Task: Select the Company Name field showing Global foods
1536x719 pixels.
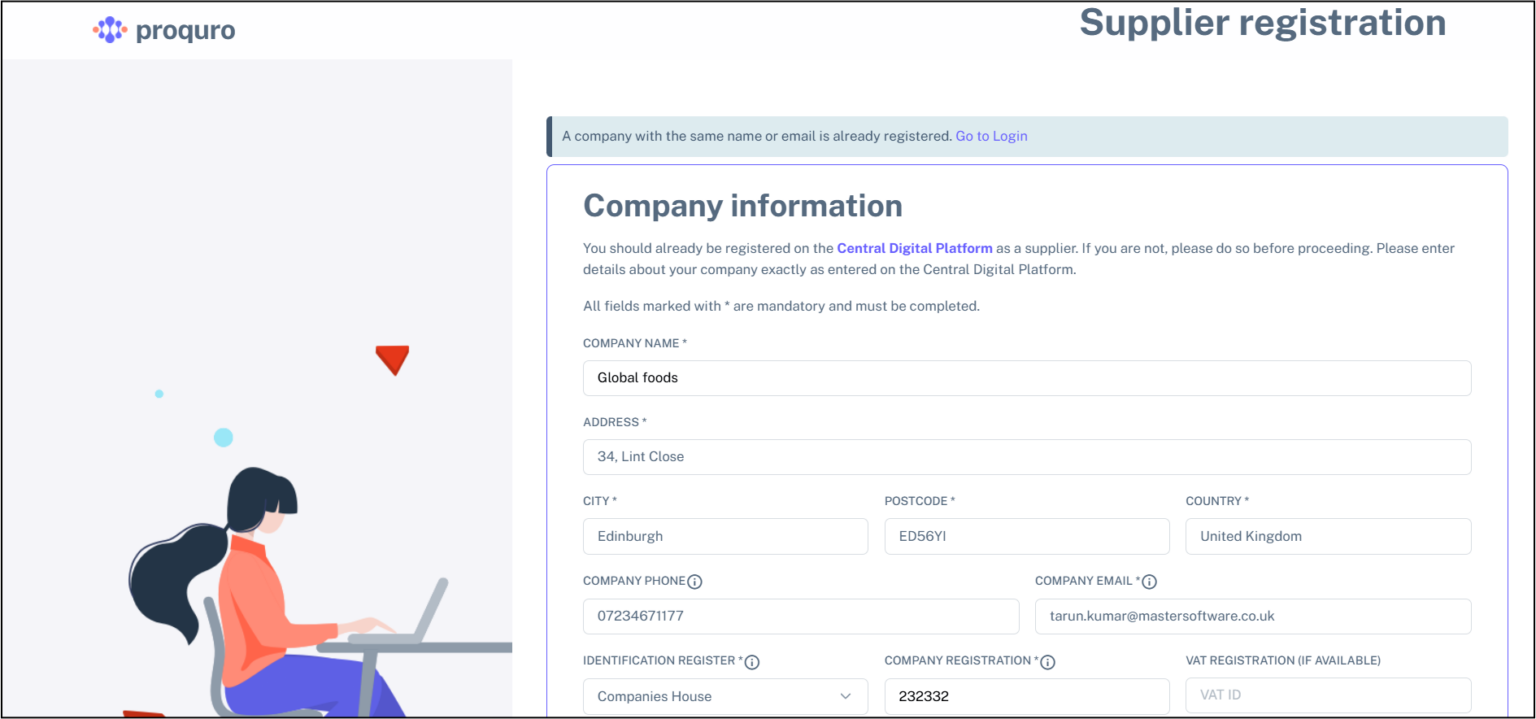Action: click(1027, 378)
